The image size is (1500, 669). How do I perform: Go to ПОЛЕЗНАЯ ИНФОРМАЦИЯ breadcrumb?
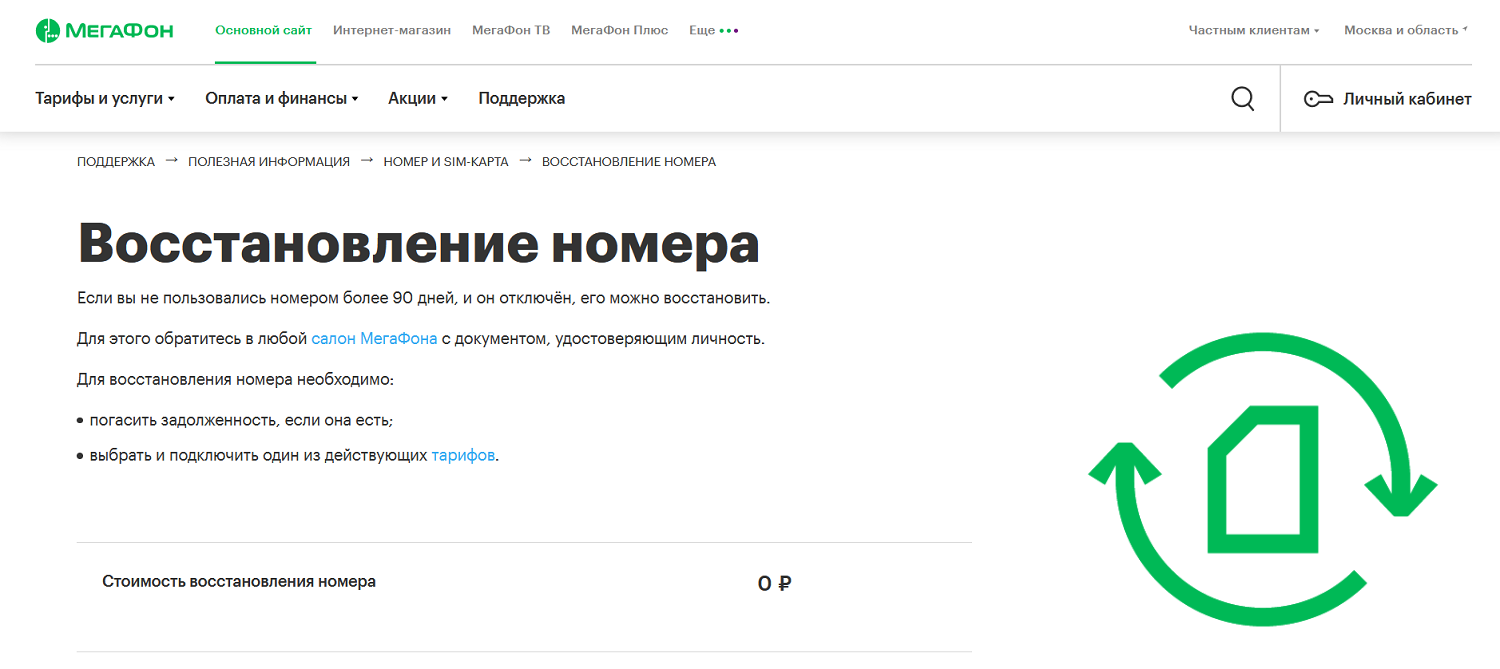click(x=269, y=161)
